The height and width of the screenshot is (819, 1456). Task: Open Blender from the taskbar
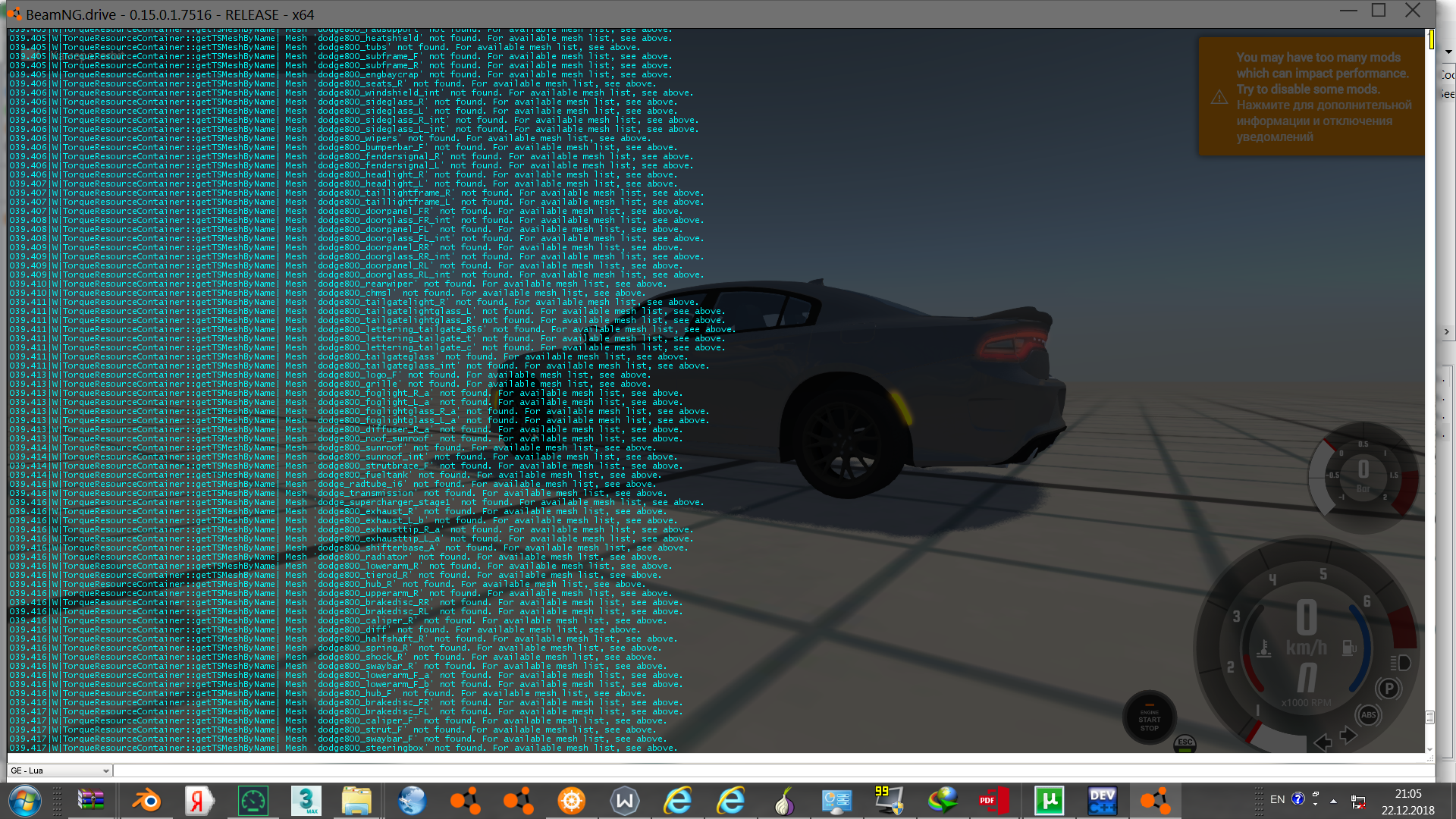point(146,801)
